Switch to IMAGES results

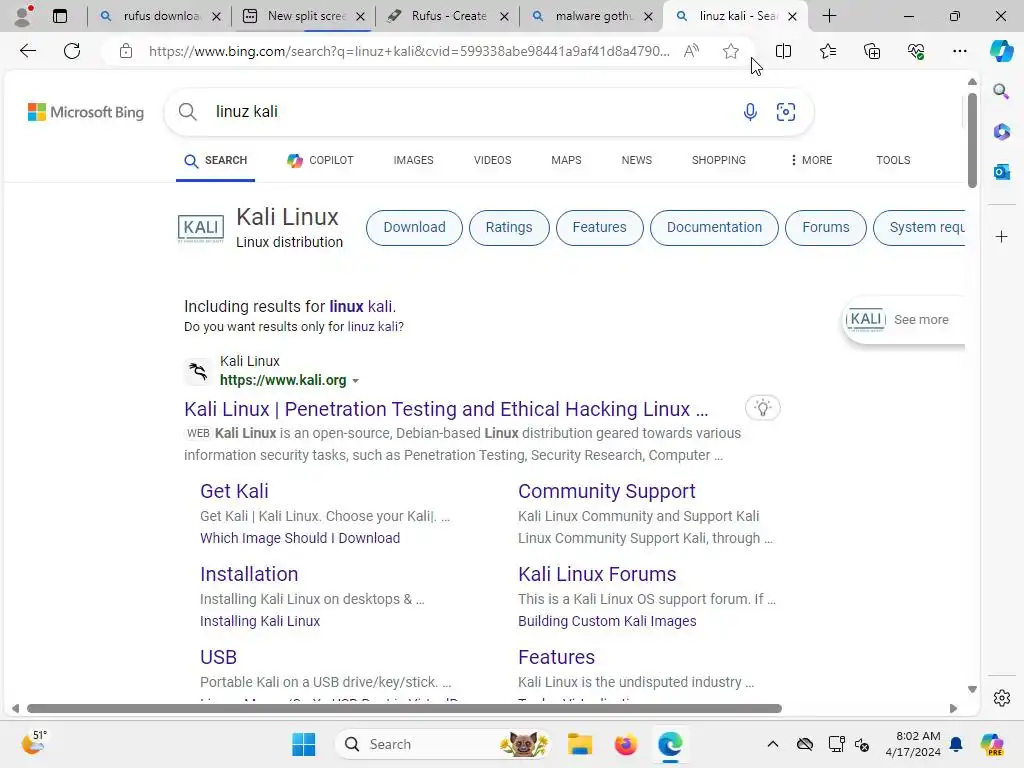click(413, 160)
